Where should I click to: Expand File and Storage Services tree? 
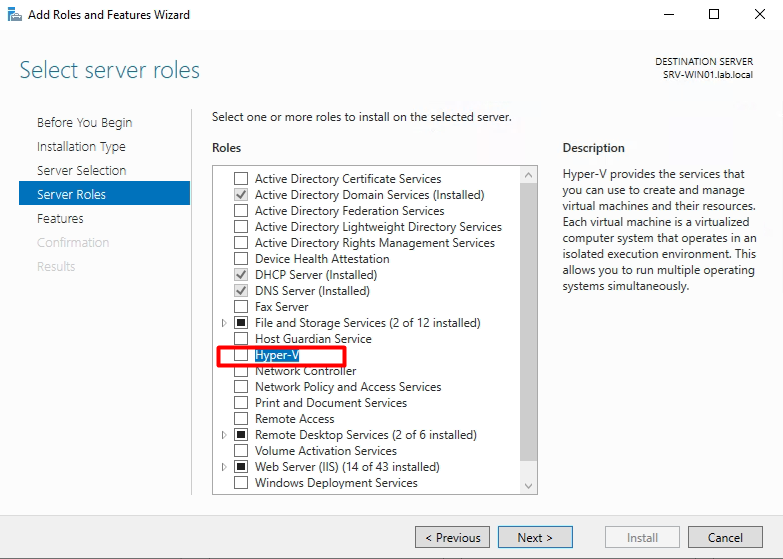pos(224,323)
